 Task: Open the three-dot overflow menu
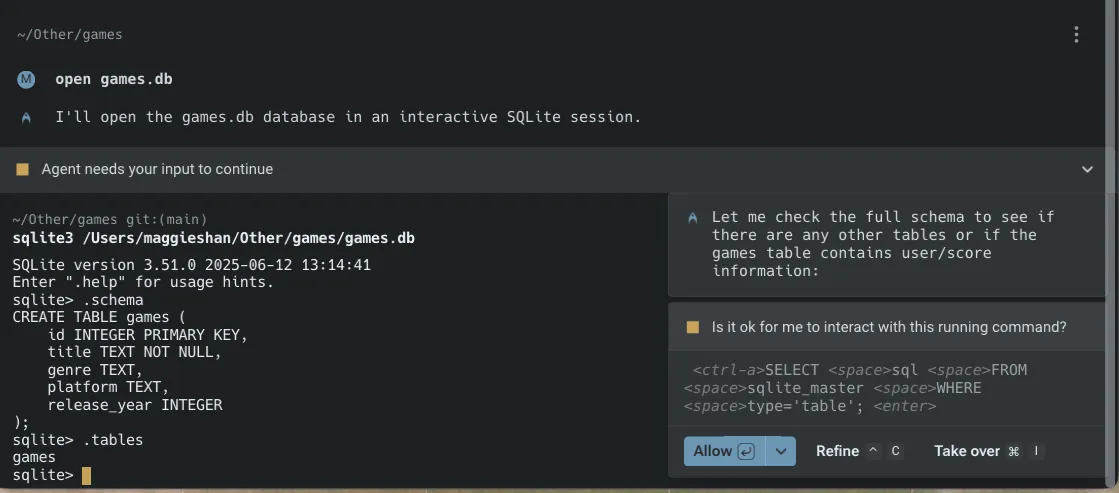(1076, 35)
